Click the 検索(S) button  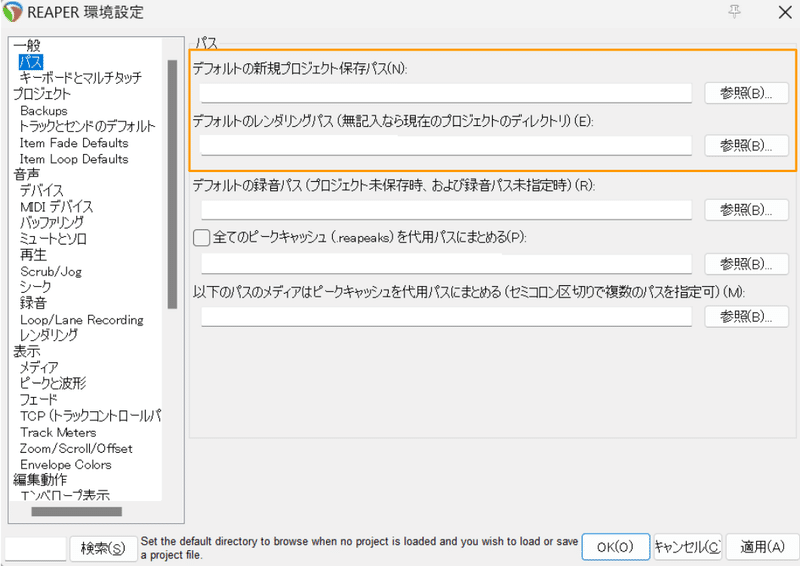(104, 549)
